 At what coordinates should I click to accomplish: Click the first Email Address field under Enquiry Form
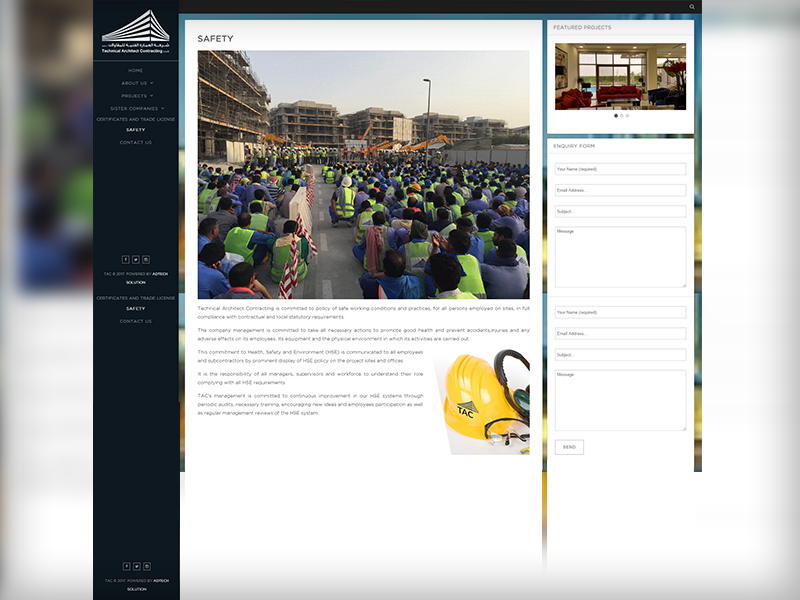coord(620,190)
